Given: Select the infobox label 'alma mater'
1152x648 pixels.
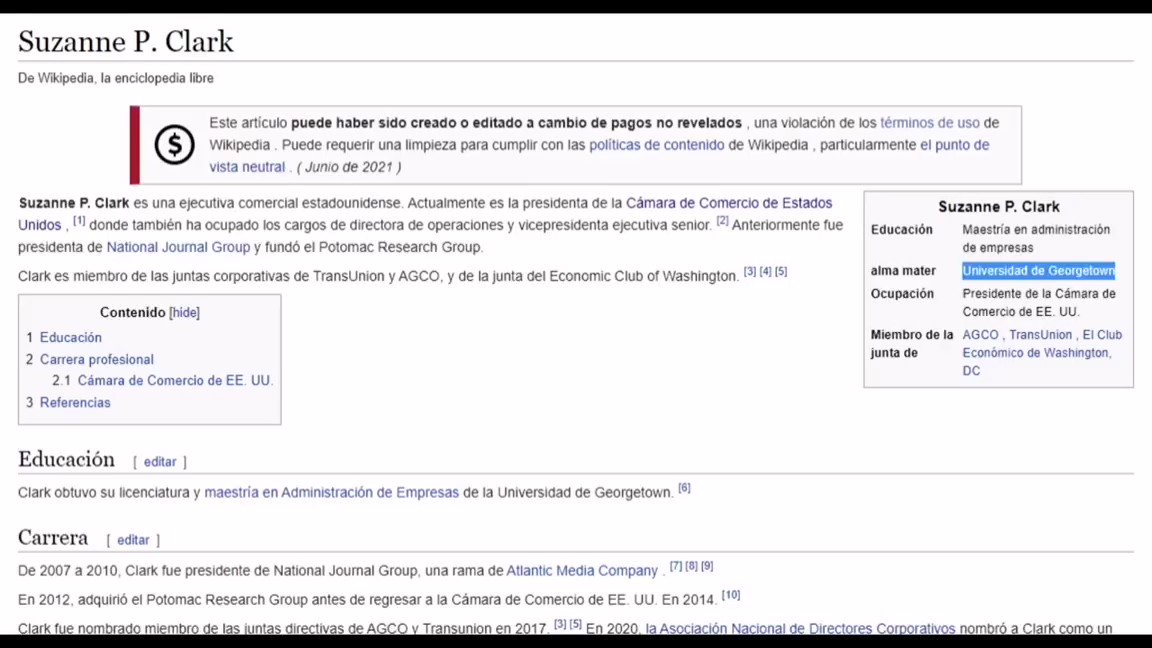Looking at the screenshot, I should pyautogui.click(x=903, y=270).
